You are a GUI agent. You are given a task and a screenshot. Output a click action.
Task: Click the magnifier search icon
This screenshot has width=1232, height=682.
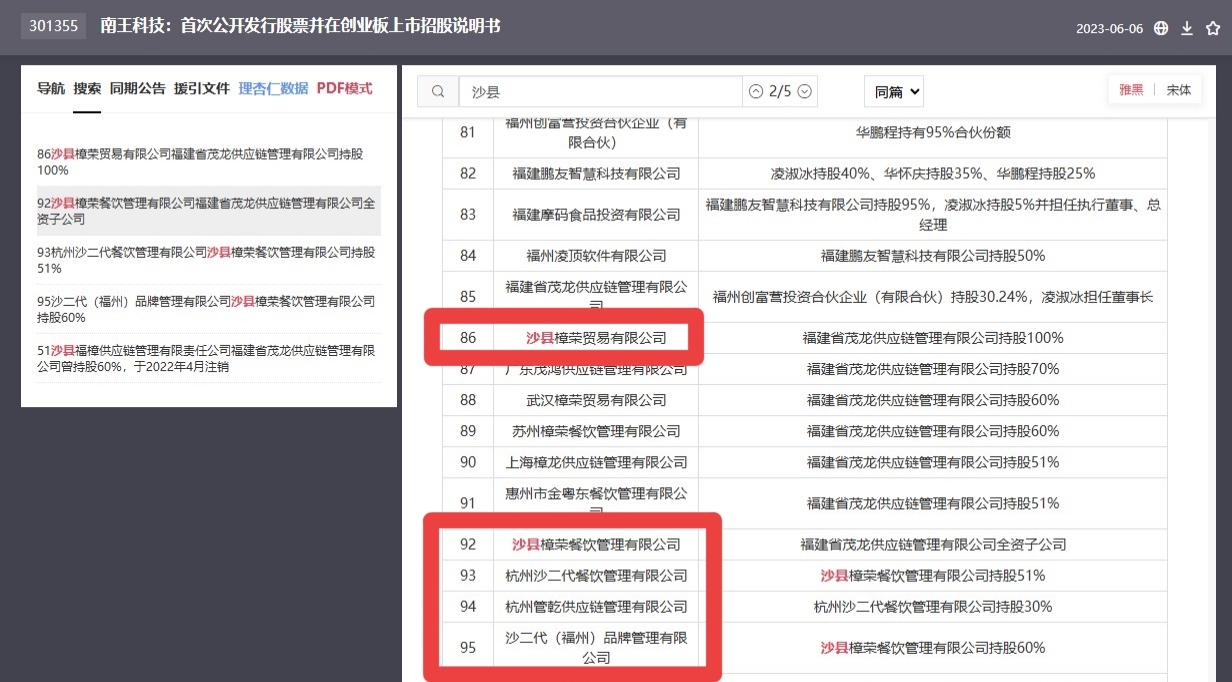438,91
